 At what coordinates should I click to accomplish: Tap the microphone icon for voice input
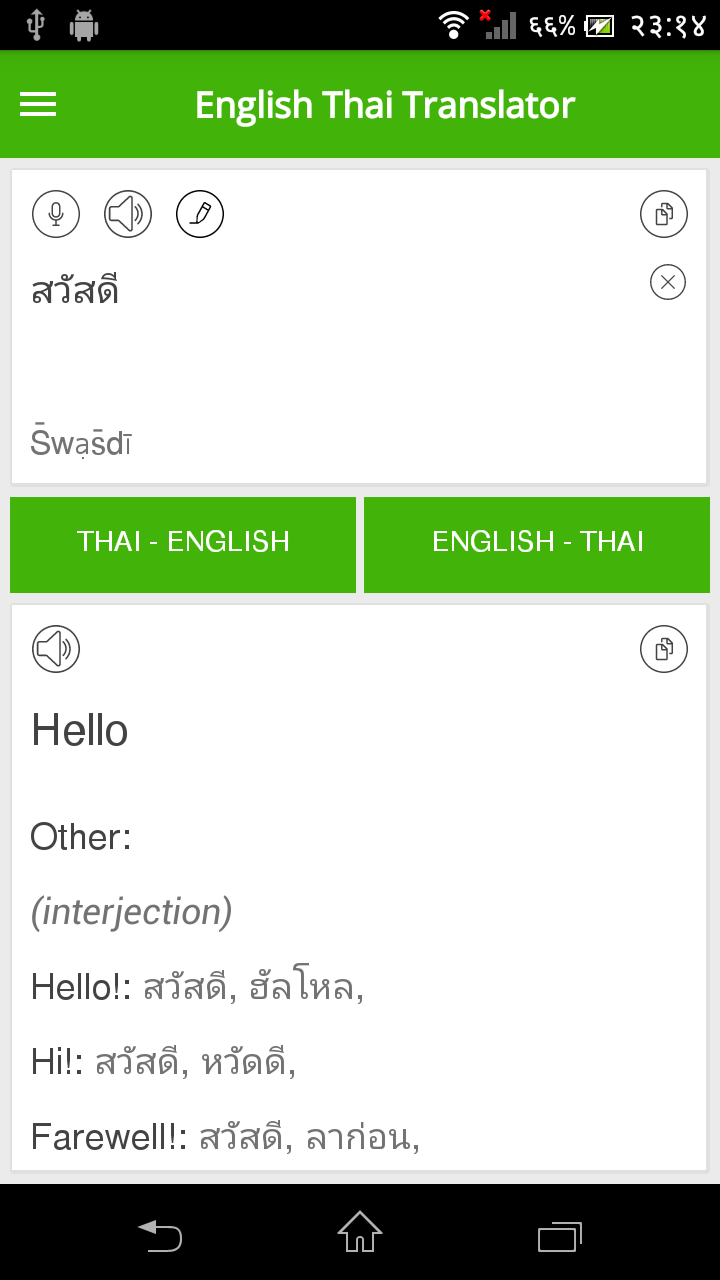55,213
